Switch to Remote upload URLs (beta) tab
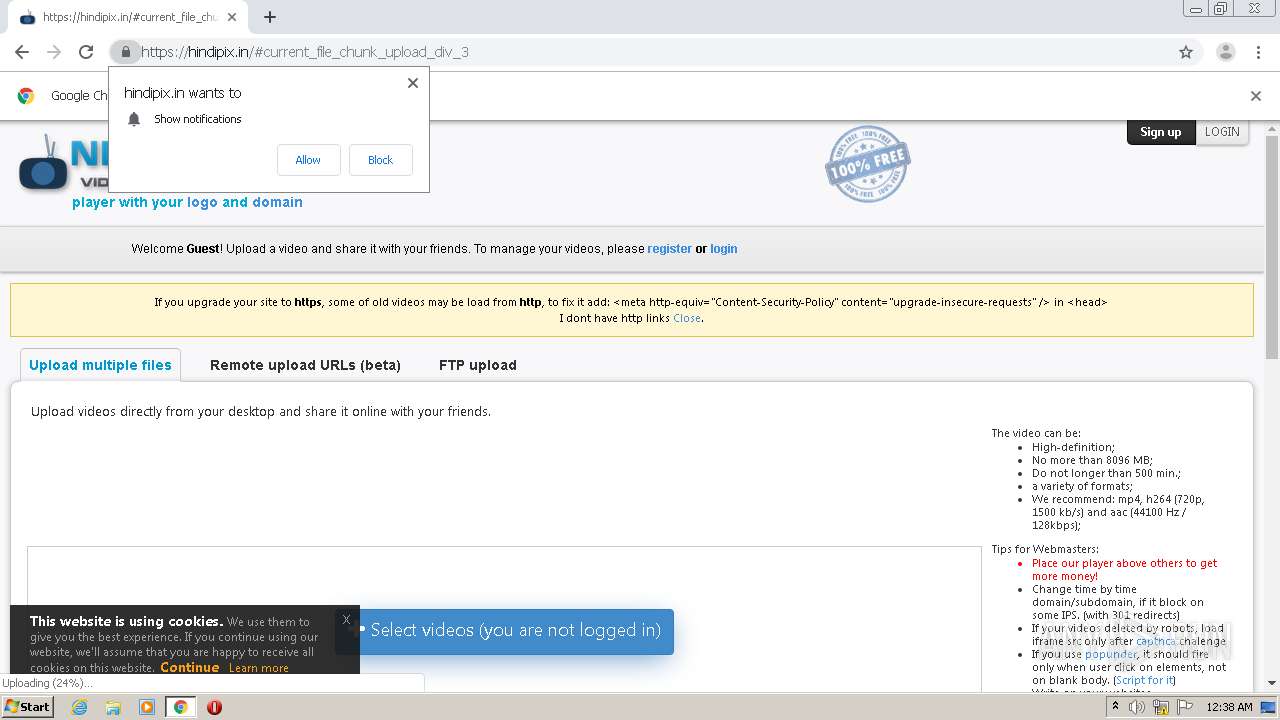 click(305, 365)
